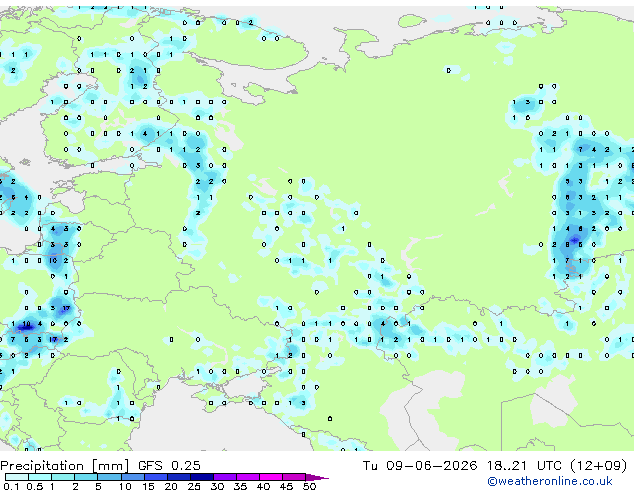This screenshot has height=490, width=634.
Task: Select the 0.1–0.5 mm palest legend swatch
Action: click(17, 477)
